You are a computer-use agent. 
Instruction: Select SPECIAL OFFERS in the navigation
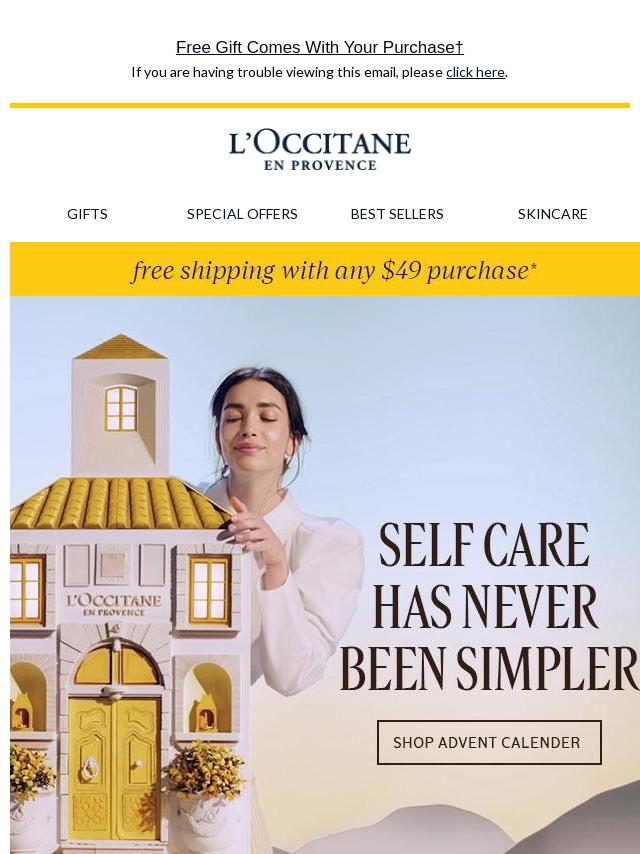(242, 214)
